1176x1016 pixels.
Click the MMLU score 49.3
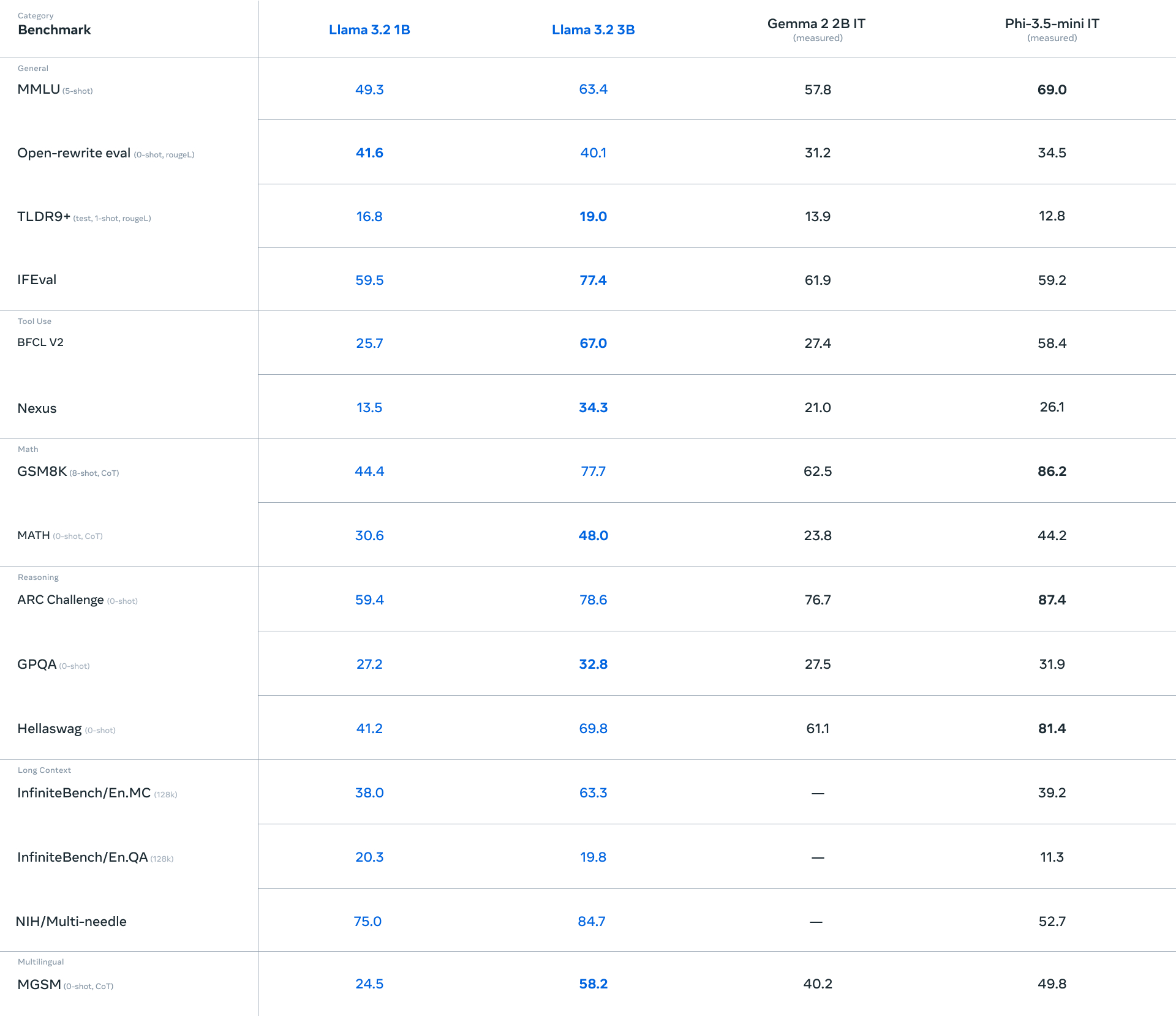pos(369,89)
